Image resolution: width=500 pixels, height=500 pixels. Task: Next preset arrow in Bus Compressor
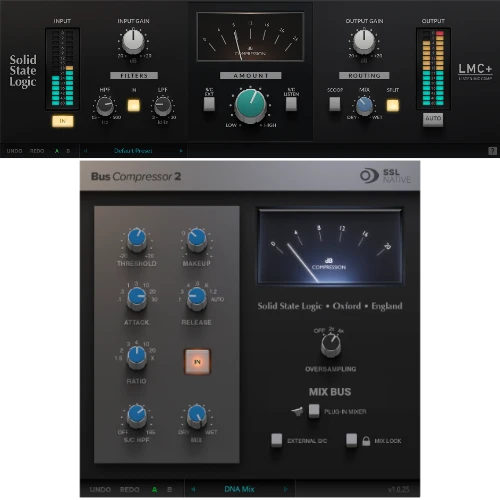click(286, 489)
